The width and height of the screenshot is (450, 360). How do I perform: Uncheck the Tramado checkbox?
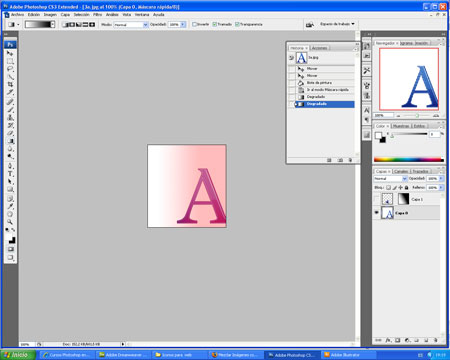pyautogui.click(x=215, y=24)
